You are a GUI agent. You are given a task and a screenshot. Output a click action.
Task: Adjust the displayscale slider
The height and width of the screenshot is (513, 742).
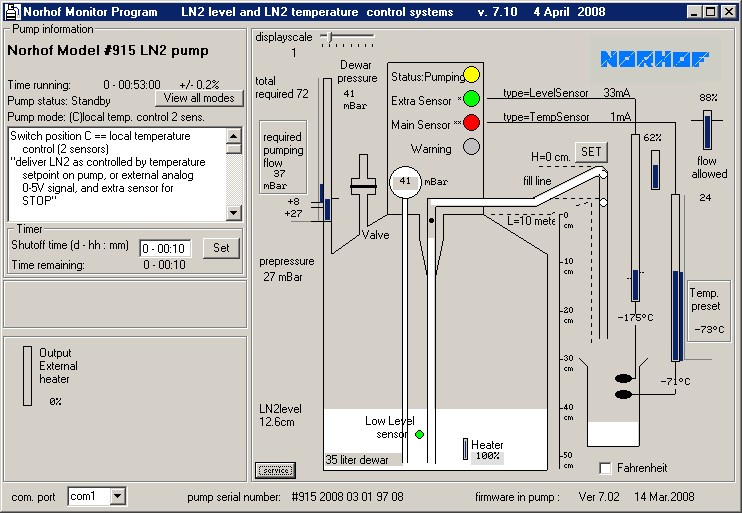(x=330, y=36)
